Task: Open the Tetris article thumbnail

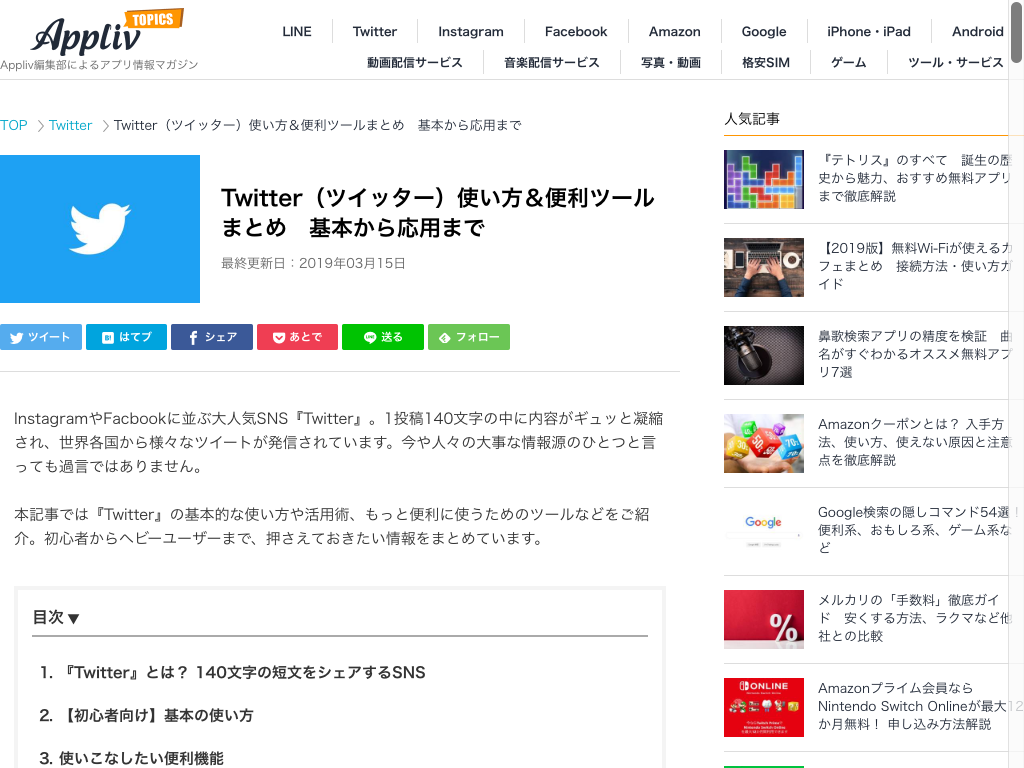Action: click(x=763, y=180)
